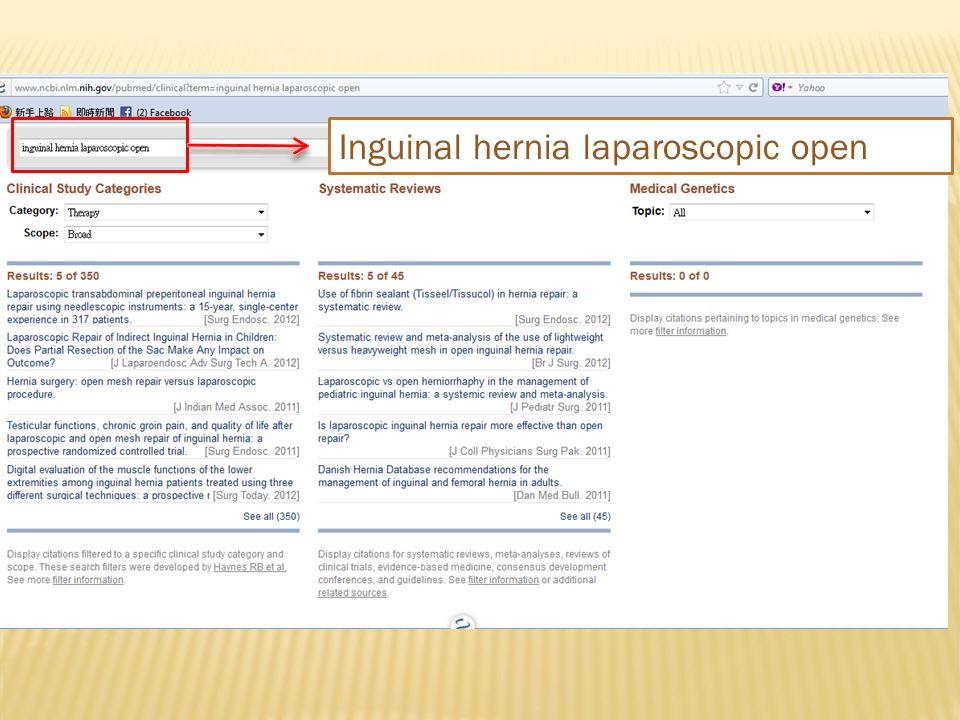This screenshot has width=960, height=720.
Task: Open Danish Hernia Database recommendations article
Action: [440, 476]
